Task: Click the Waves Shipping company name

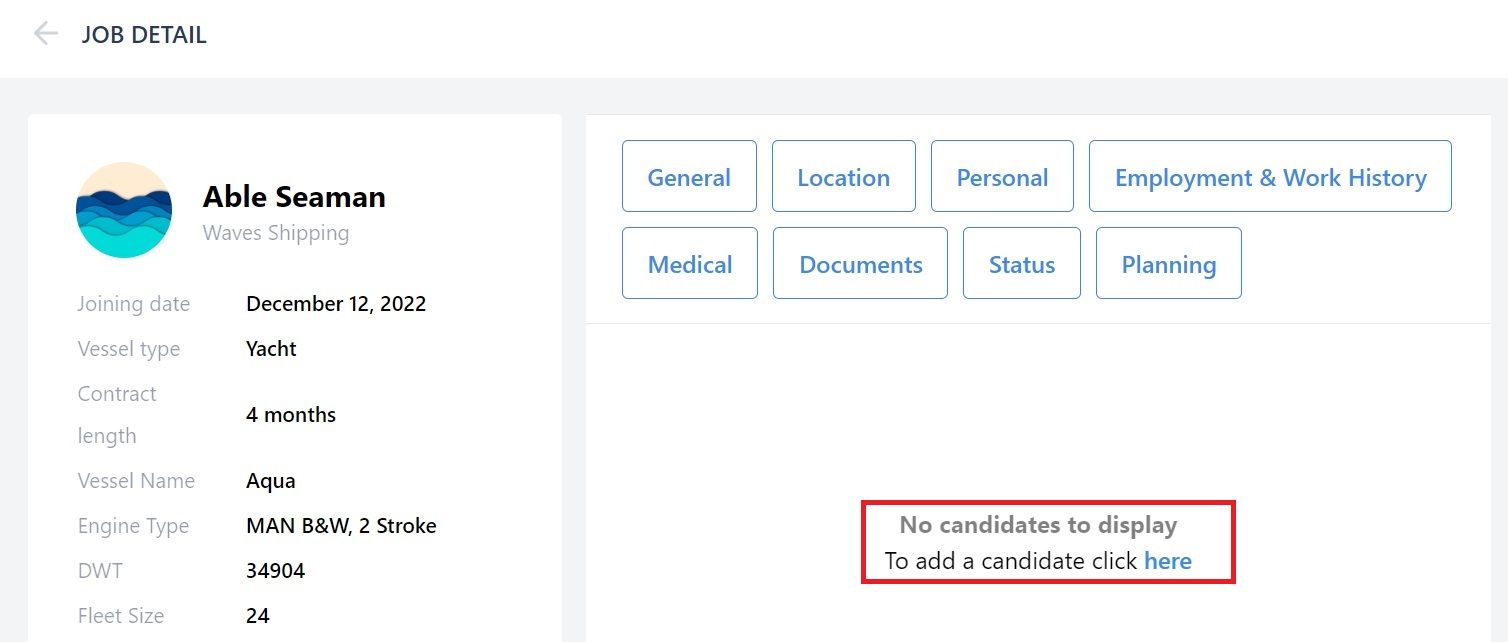Action: click(276, 233)
